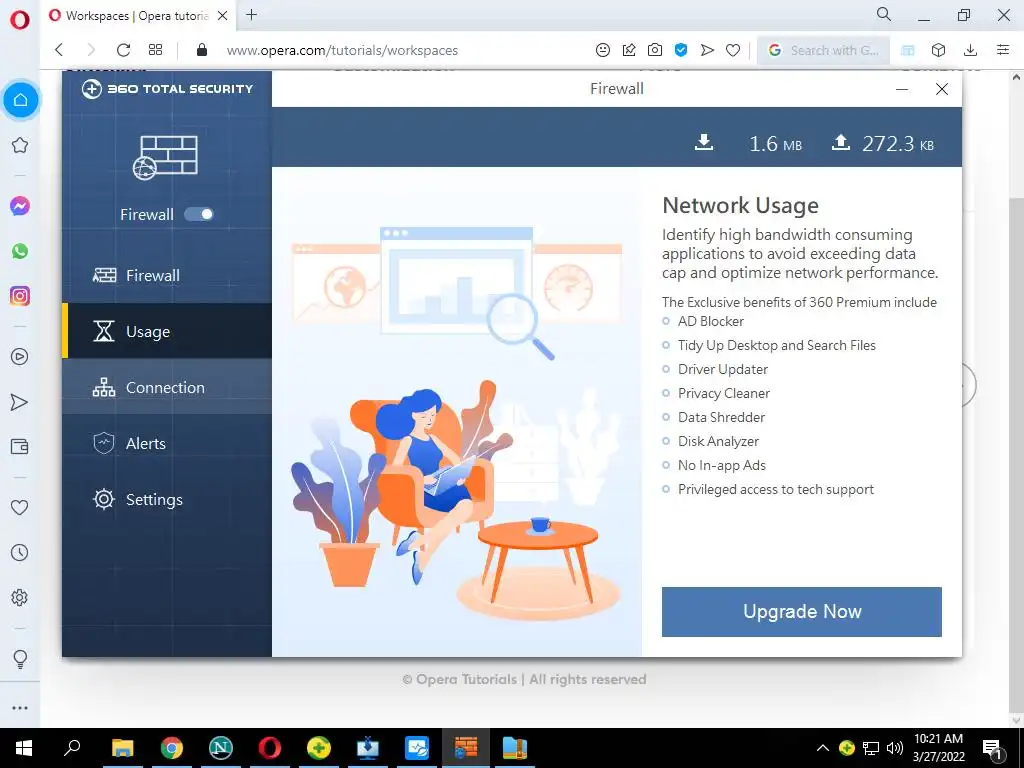
Task: Click the Connection network tree icon
Action: 103,387
